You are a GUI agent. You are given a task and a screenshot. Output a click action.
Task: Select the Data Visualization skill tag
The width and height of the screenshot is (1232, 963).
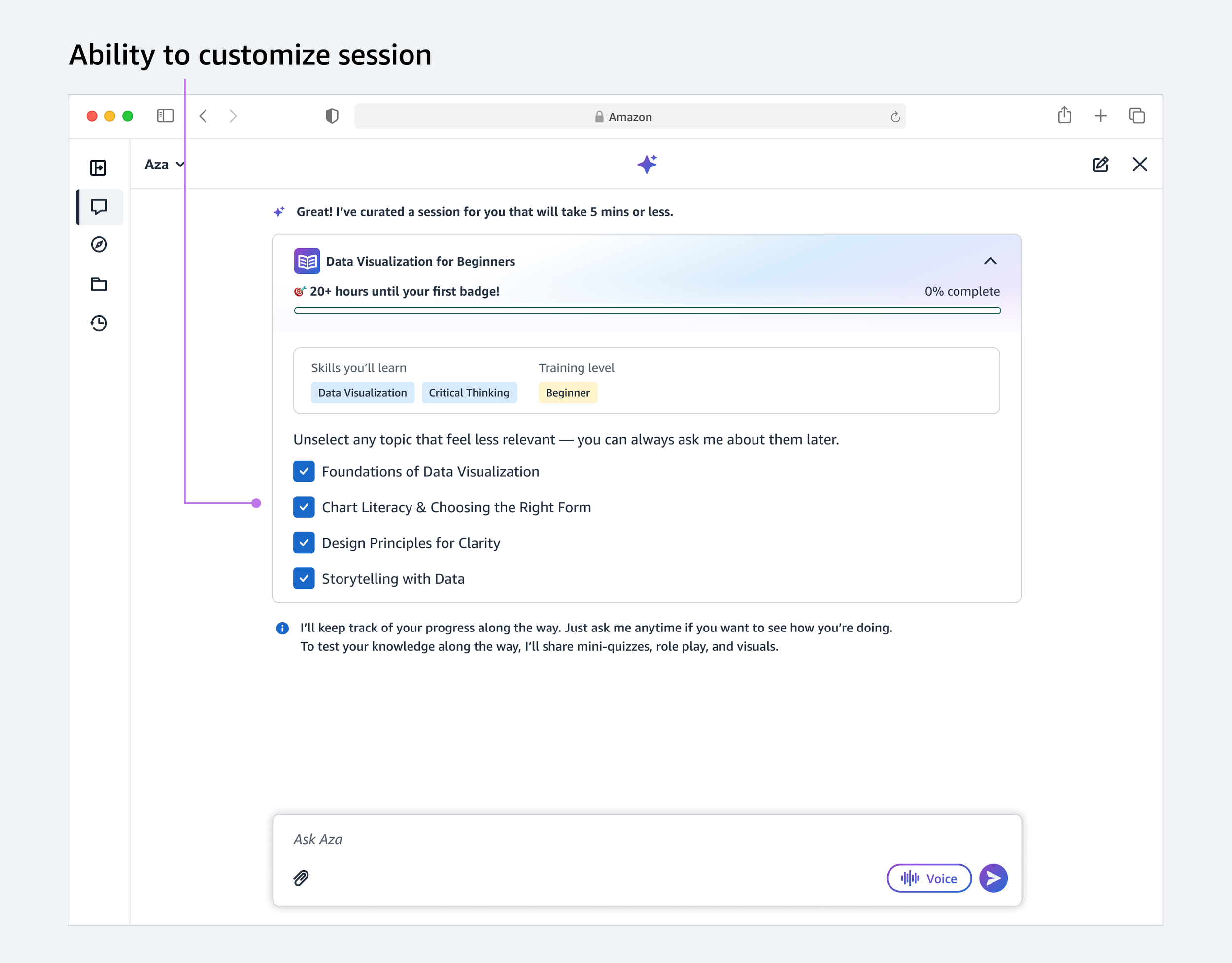362,393
